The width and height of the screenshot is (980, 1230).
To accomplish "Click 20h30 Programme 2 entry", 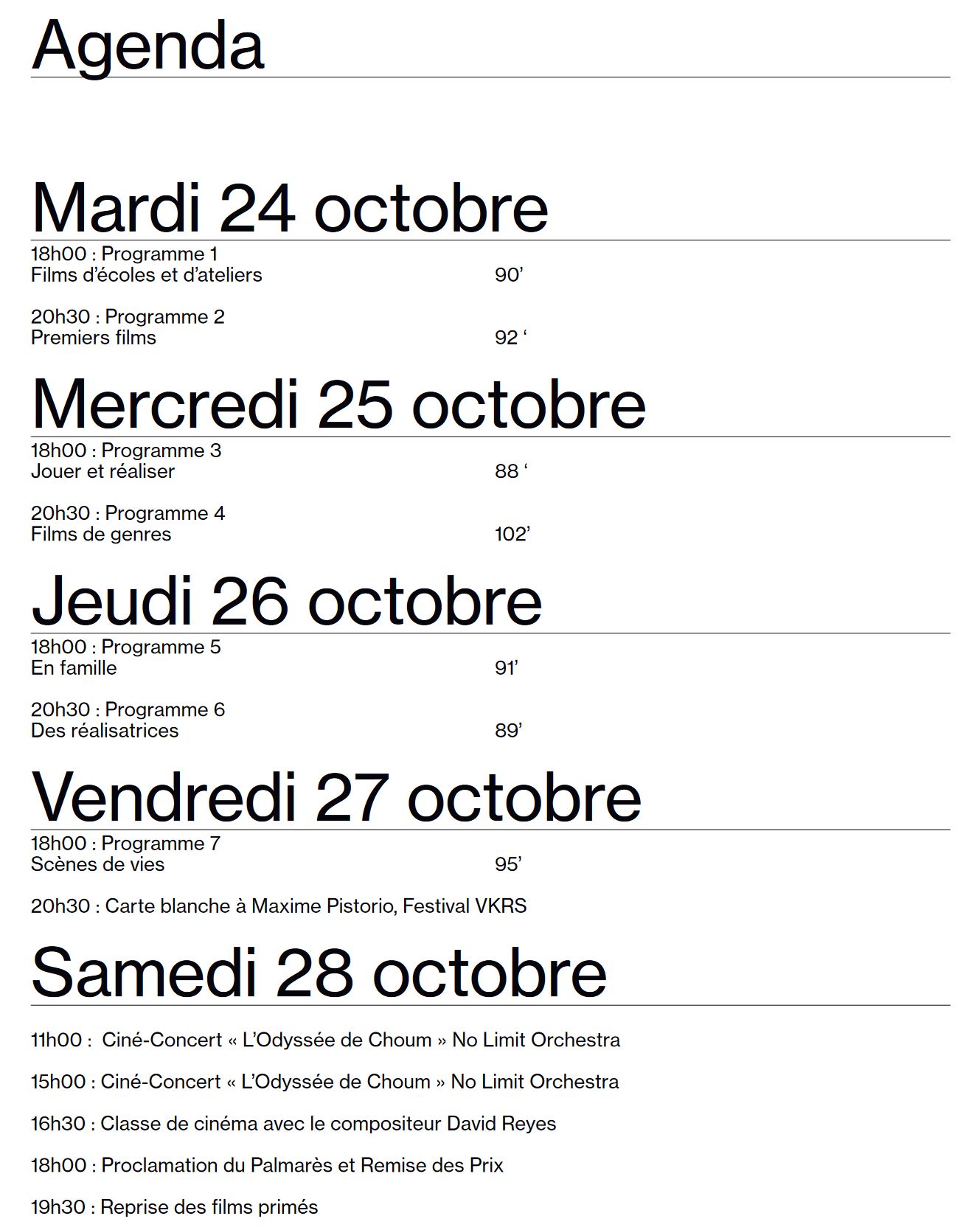I will (128, 316).
